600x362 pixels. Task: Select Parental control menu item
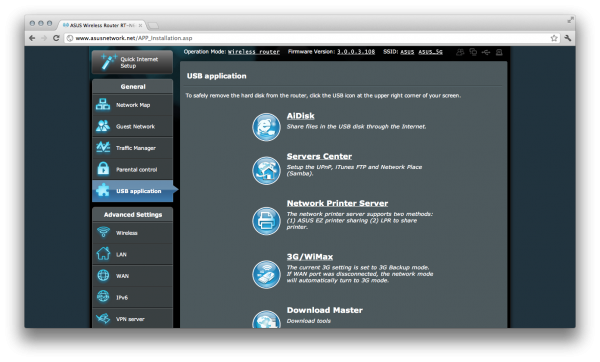coord(132,169)
